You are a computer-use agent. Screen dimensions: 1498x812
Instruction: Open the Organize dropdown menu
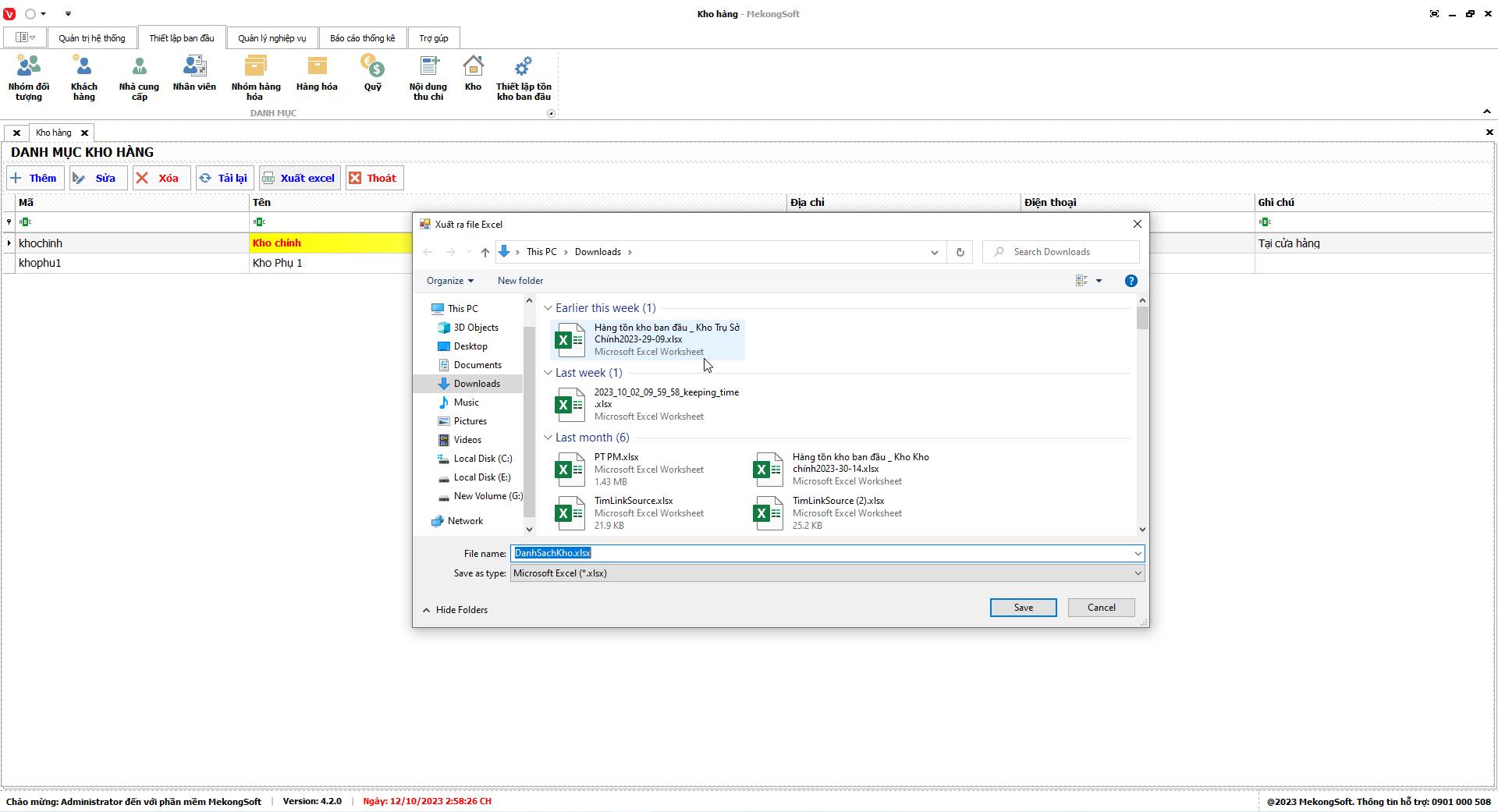coord(449,281)
